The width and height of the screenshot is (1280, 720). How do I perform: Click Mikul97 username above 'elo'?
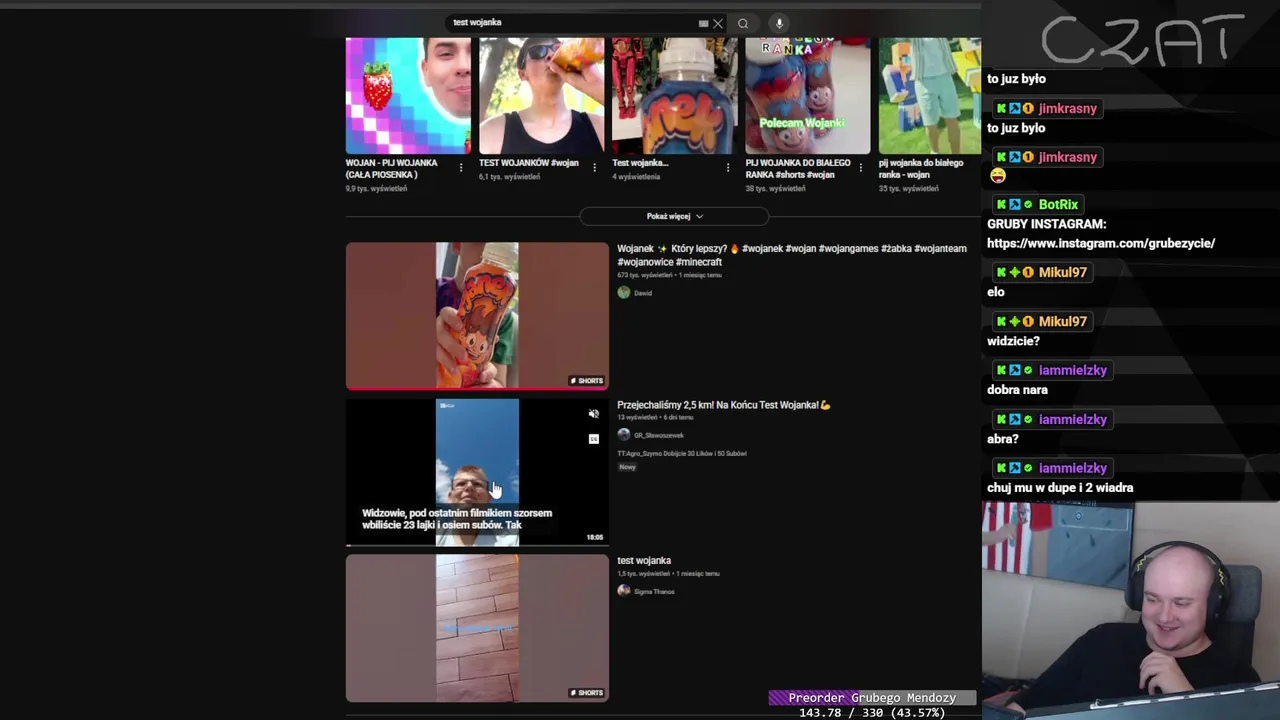1062,272
